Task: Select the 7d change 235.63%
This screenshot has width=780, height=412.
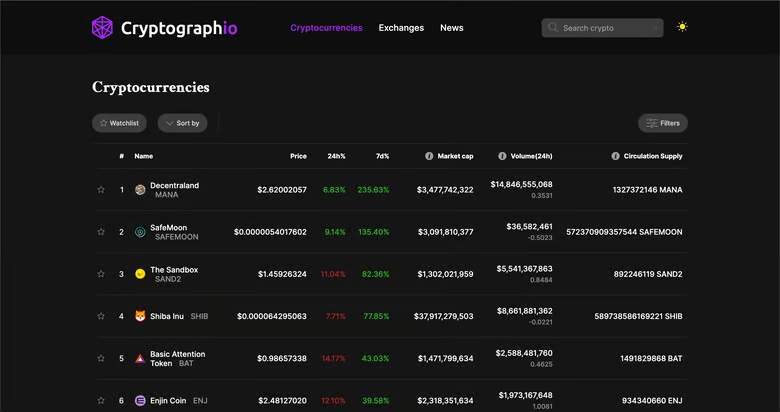Action: click(x=374, y=190)
